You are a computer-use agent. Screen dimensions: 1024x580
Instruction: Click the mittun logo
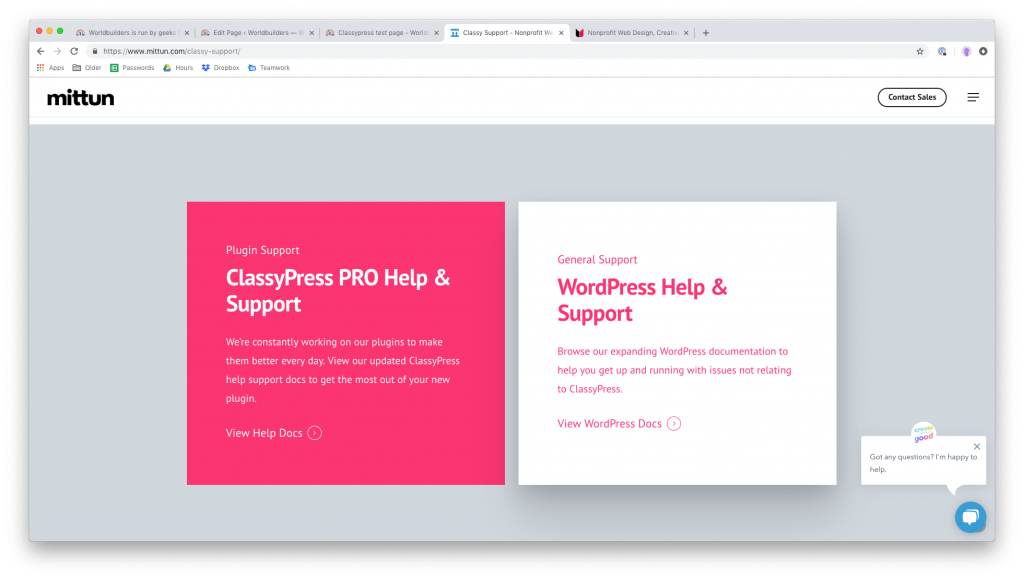(x=80, y=98)
